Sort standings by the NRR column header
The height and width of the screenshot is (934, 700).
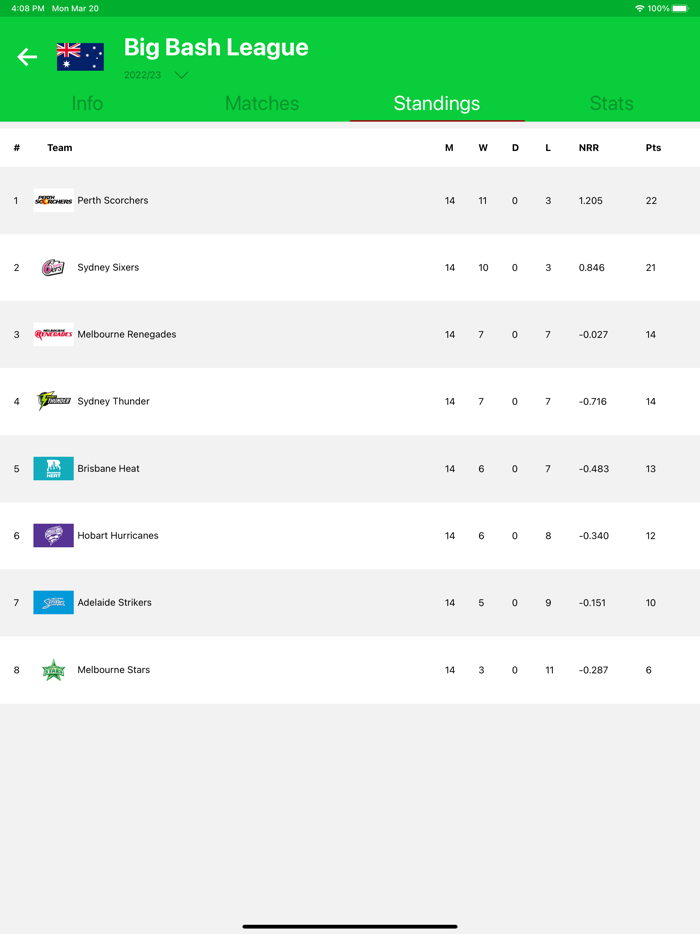[x=589, y=147]
